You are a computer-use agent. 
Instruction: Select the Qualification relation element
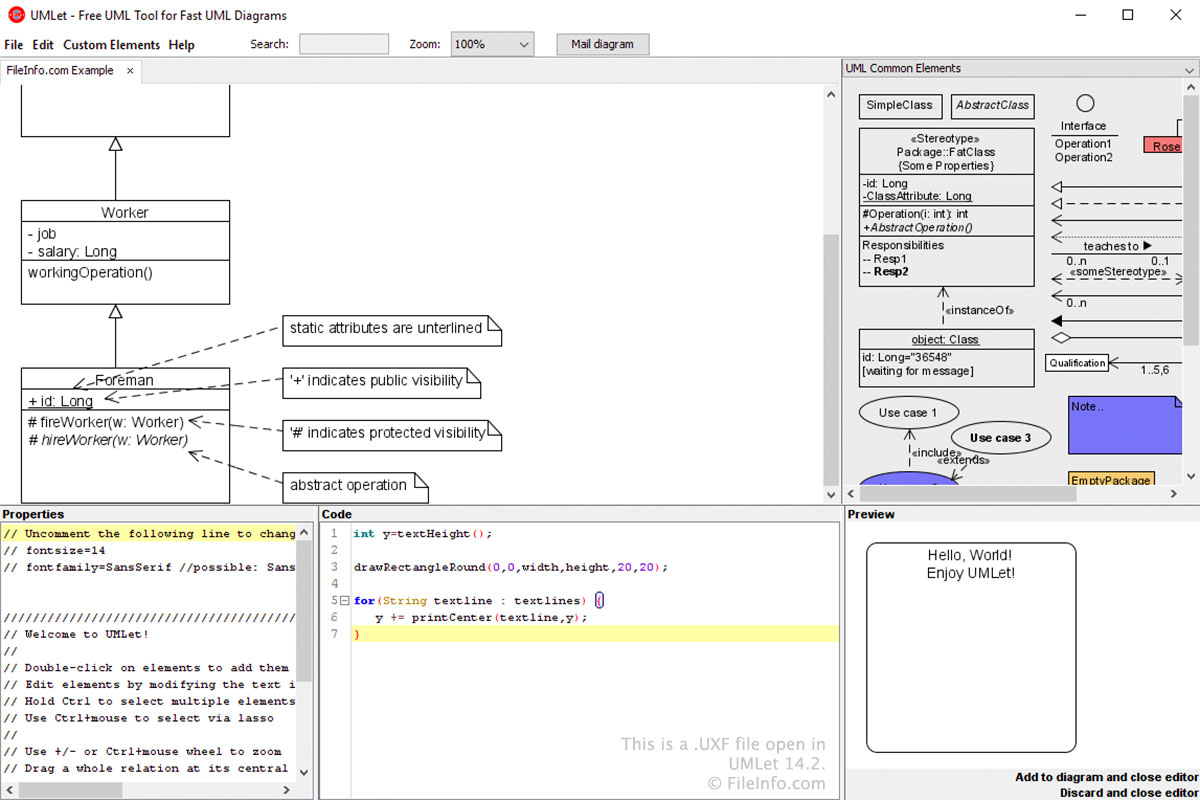(1077, 363)
